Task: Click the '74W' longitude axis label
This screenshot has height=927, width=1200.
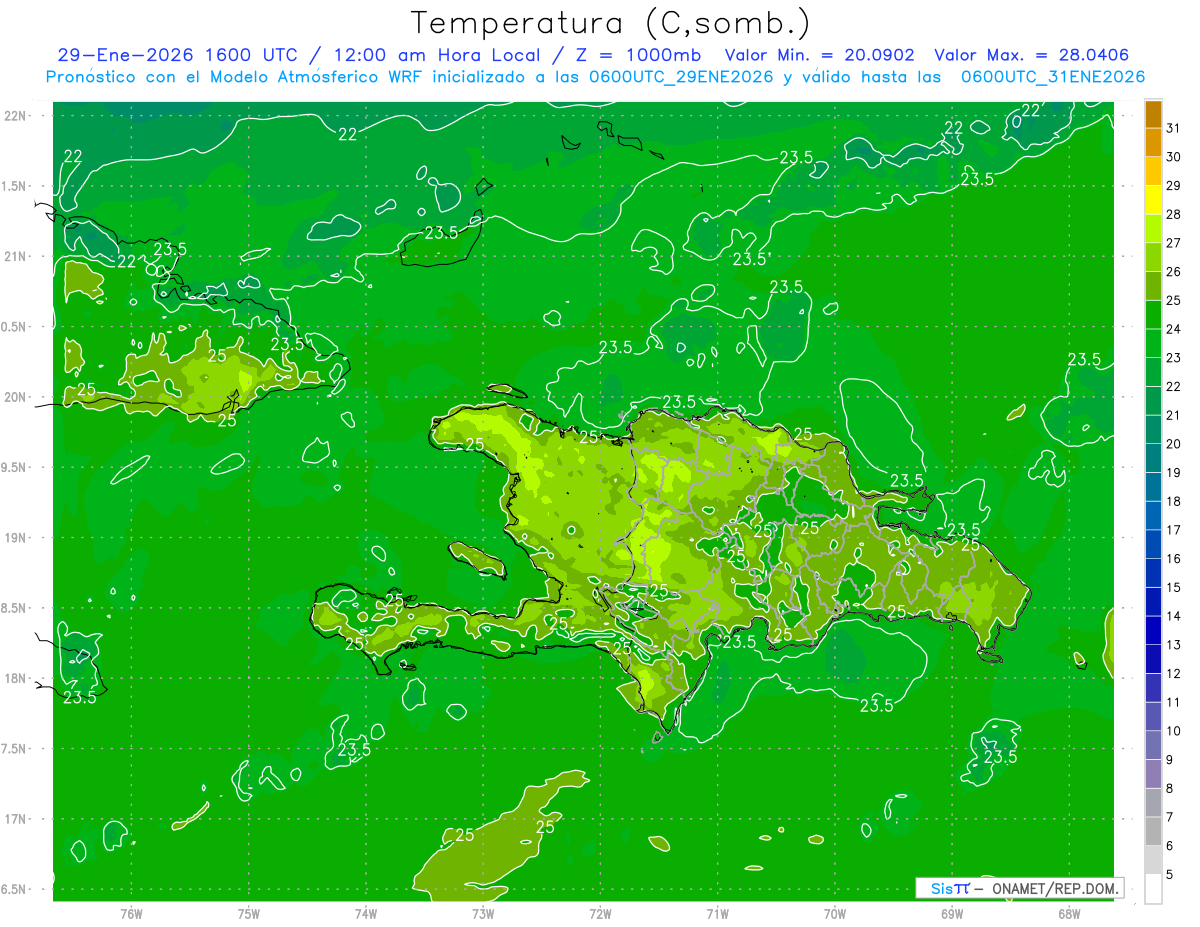Action: [365, 913]
